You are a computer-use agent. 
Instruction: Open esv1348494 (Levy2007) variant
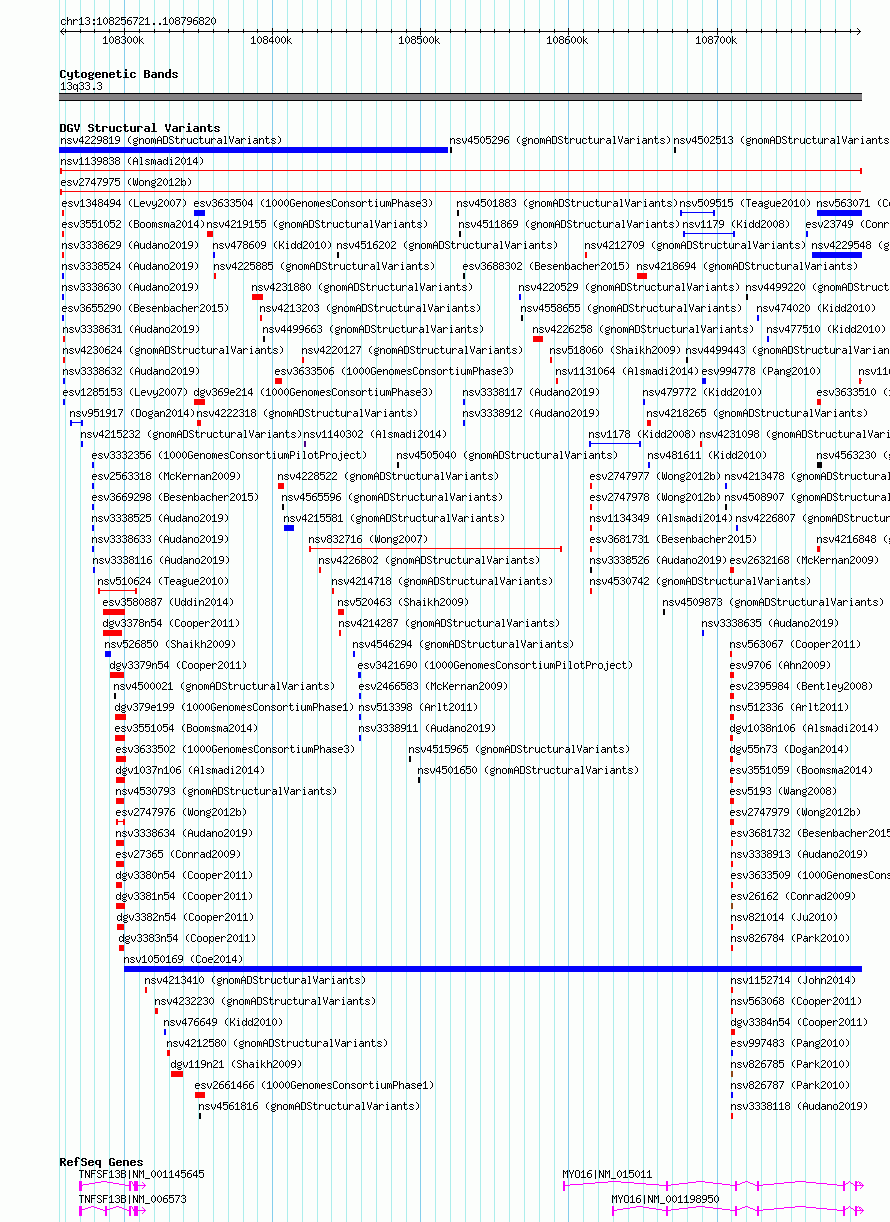(124, 203)
